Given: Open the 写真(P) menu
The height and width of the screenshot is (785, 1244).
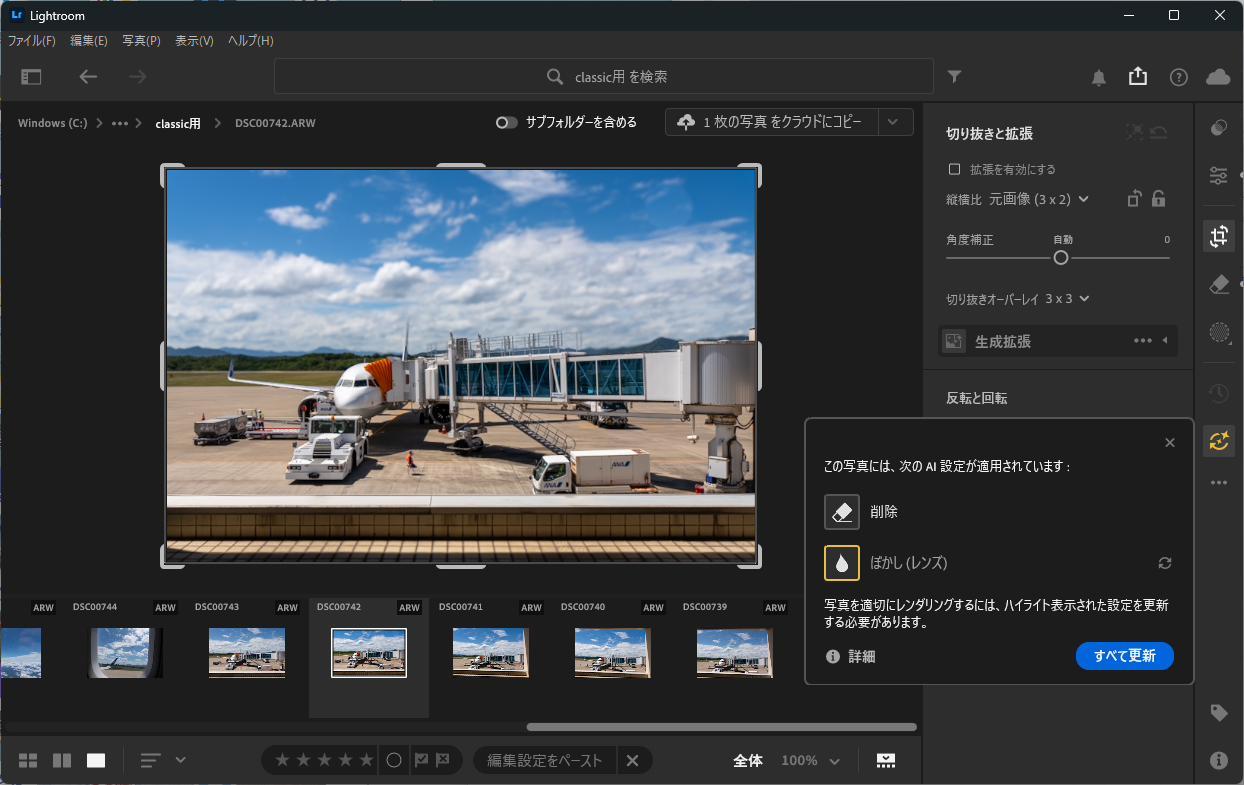Looking at the screenshot, I should point(141,41).
